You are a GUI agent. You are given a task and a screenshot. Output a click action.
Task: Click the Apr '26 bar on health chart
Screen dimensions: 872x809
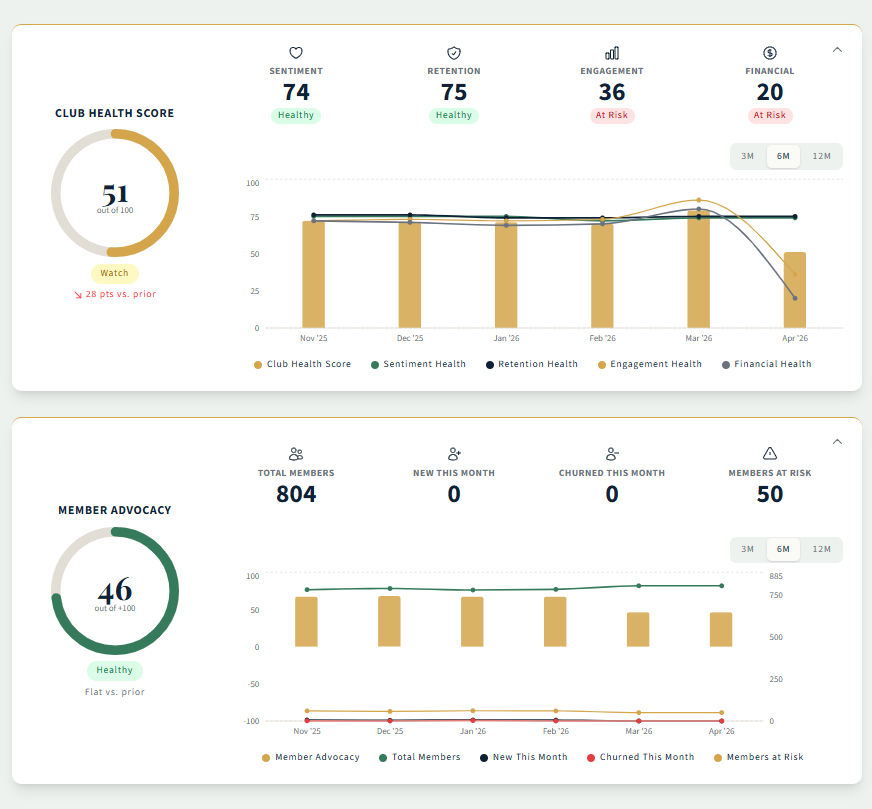(794, 290)
